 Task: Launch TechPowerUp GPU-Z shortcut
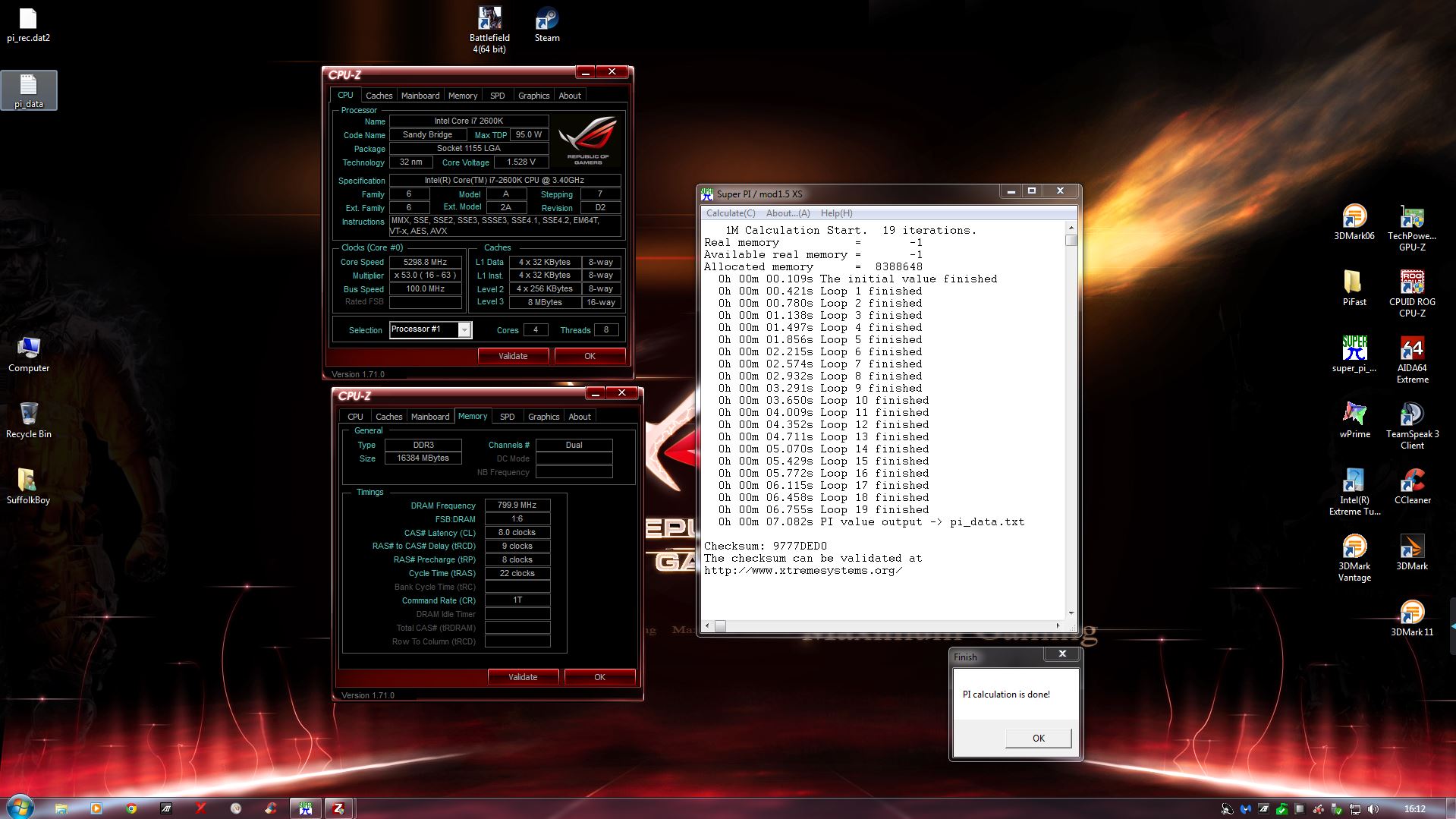(1412, 228)
